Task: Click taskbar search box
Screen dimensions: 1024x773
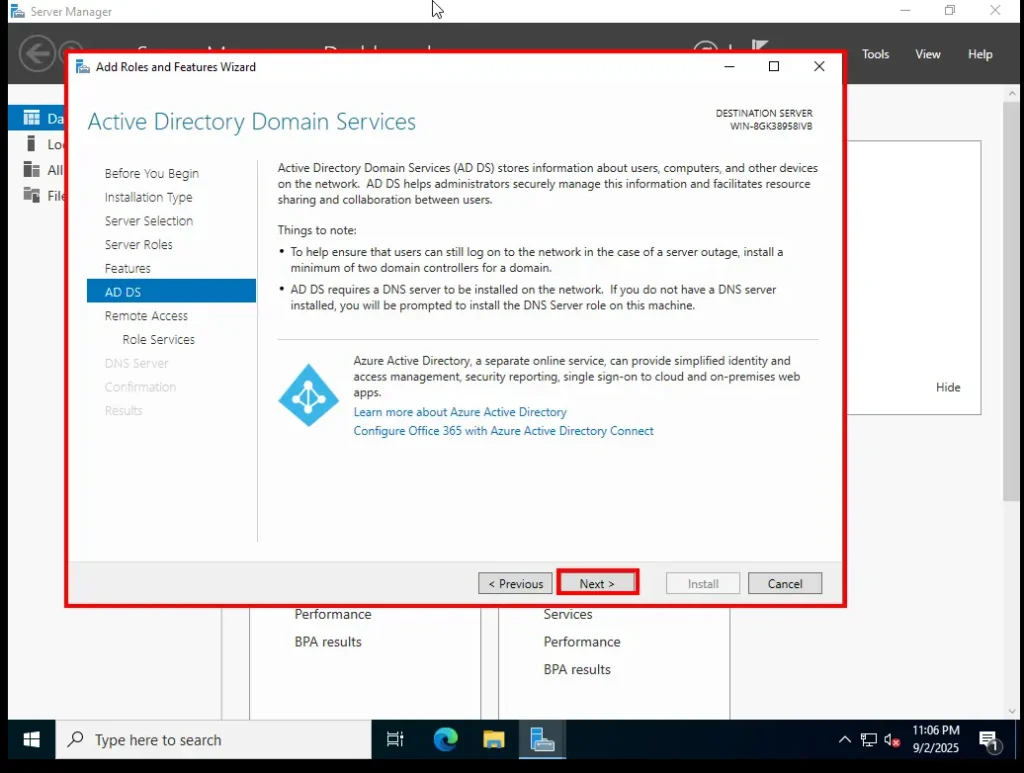Action: [214, 740]
